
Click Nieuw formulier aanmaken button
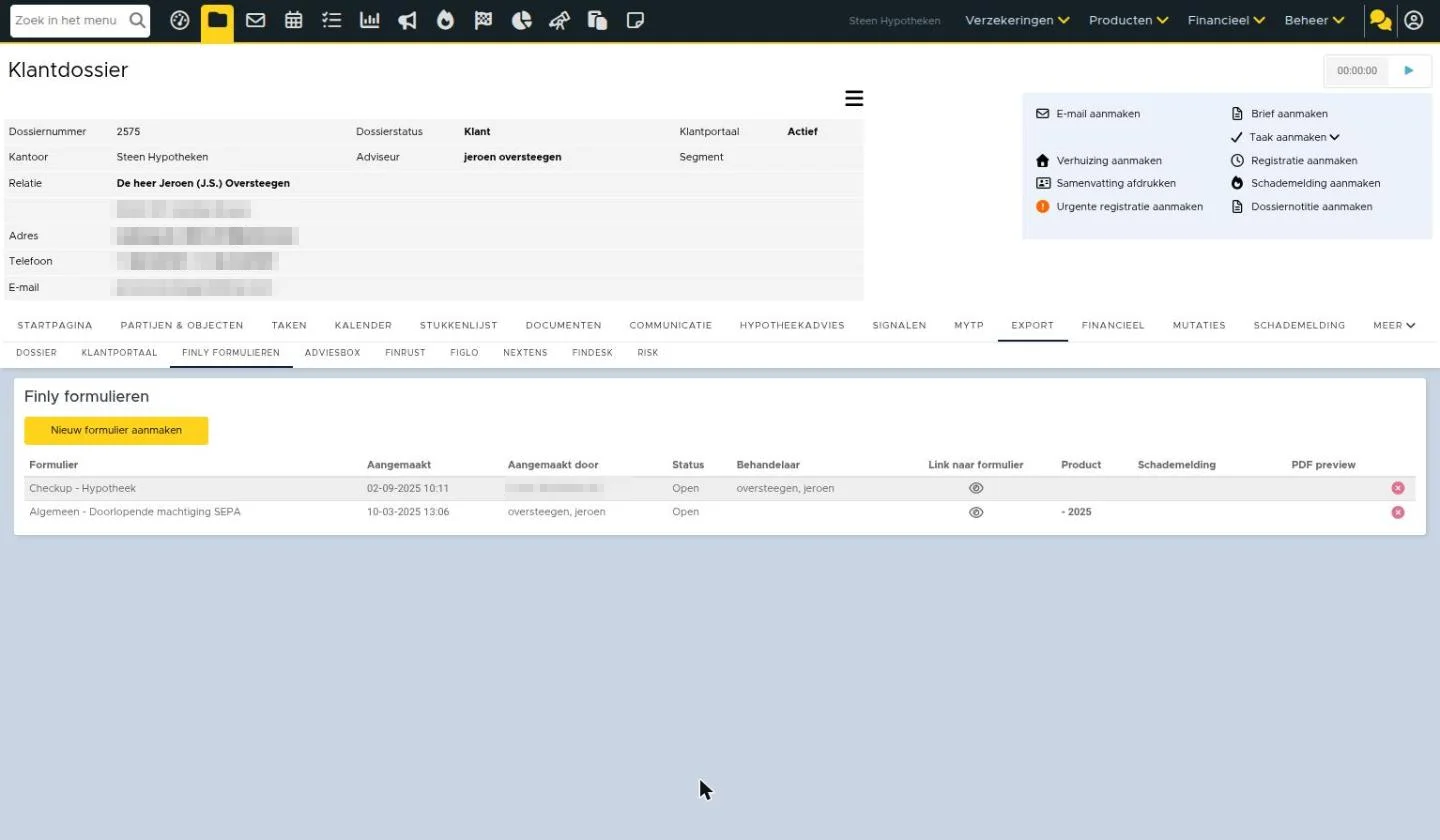116,430
